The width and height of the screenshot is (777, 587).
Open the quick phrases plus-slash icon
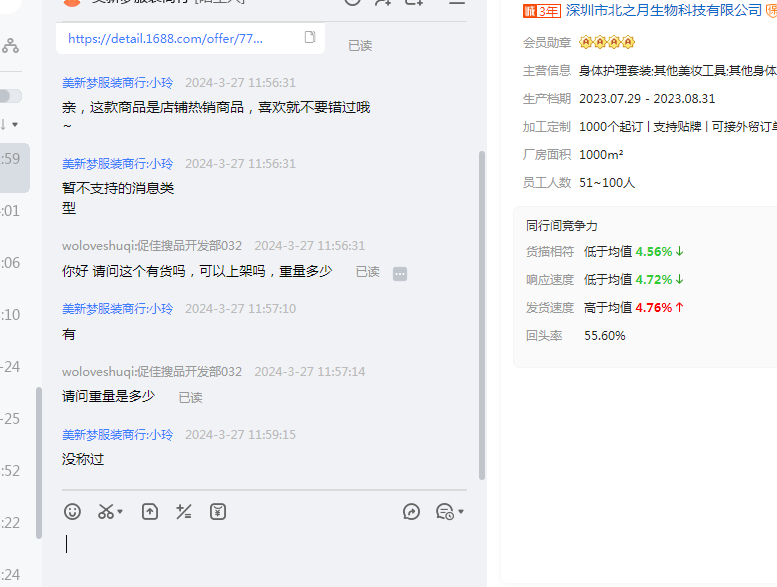point(183,511)
